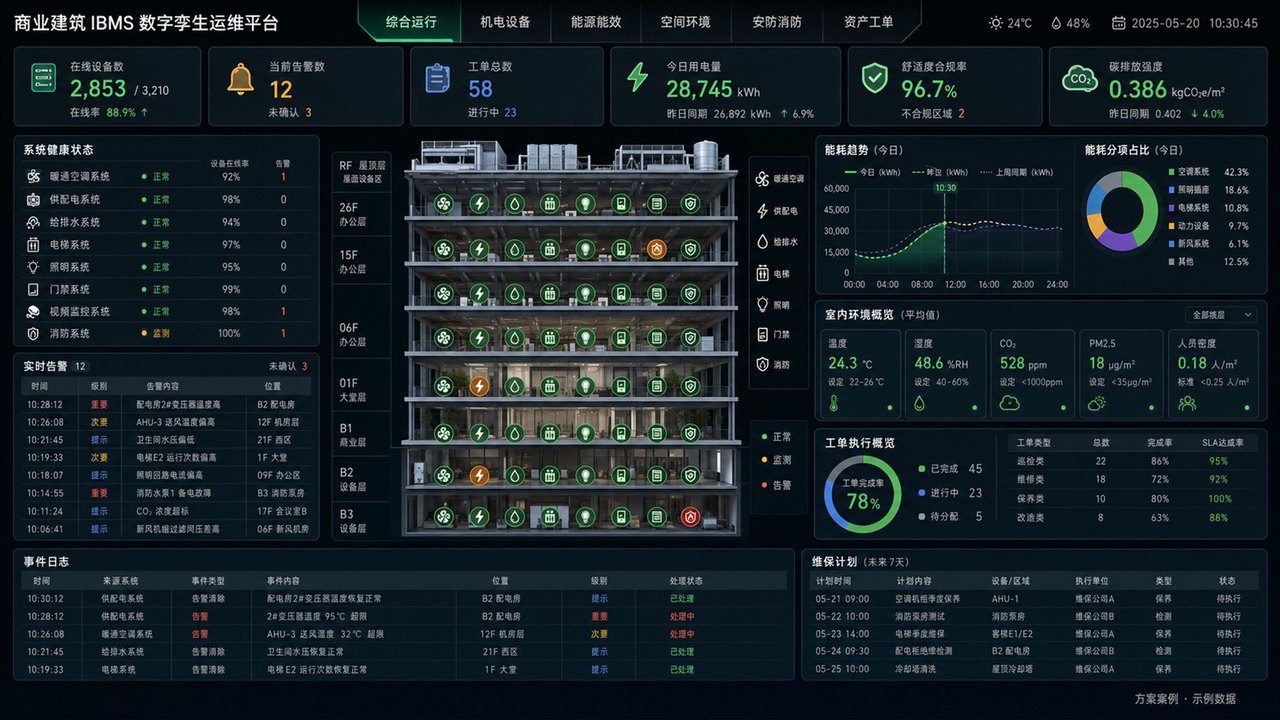Click the red fire alarm icon on B3
This screenshot has height=720, width=1280.
[x=690, y=517]
